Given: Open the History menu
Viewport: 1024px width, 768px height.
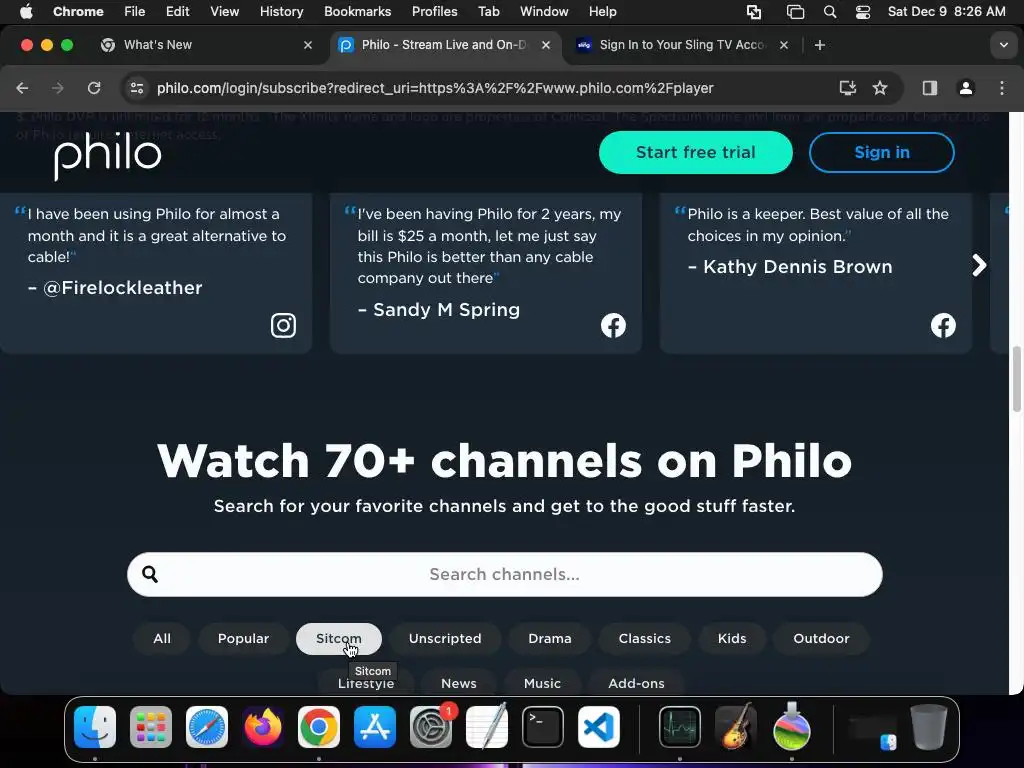Looking at the screenshot, I should point(281,12).
